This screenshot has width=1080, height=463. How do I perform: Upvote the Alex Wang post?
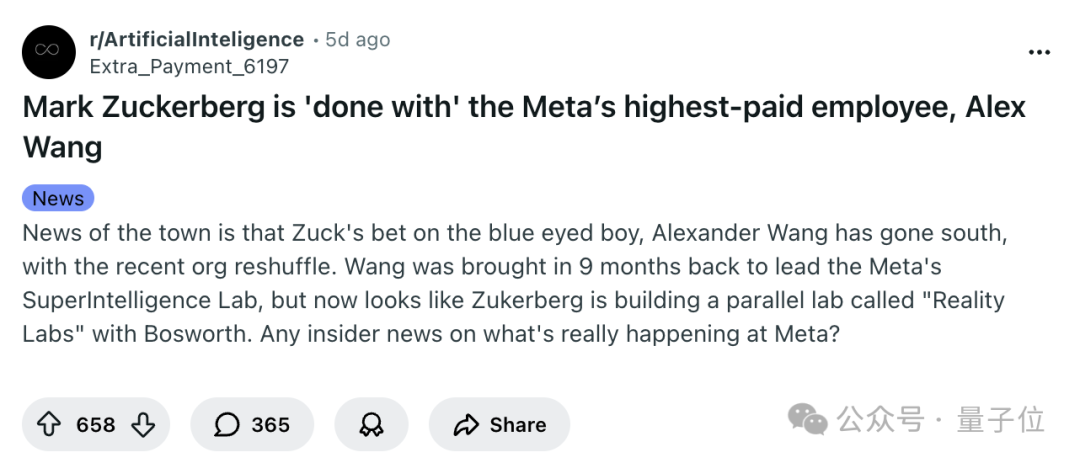point(49,425)
